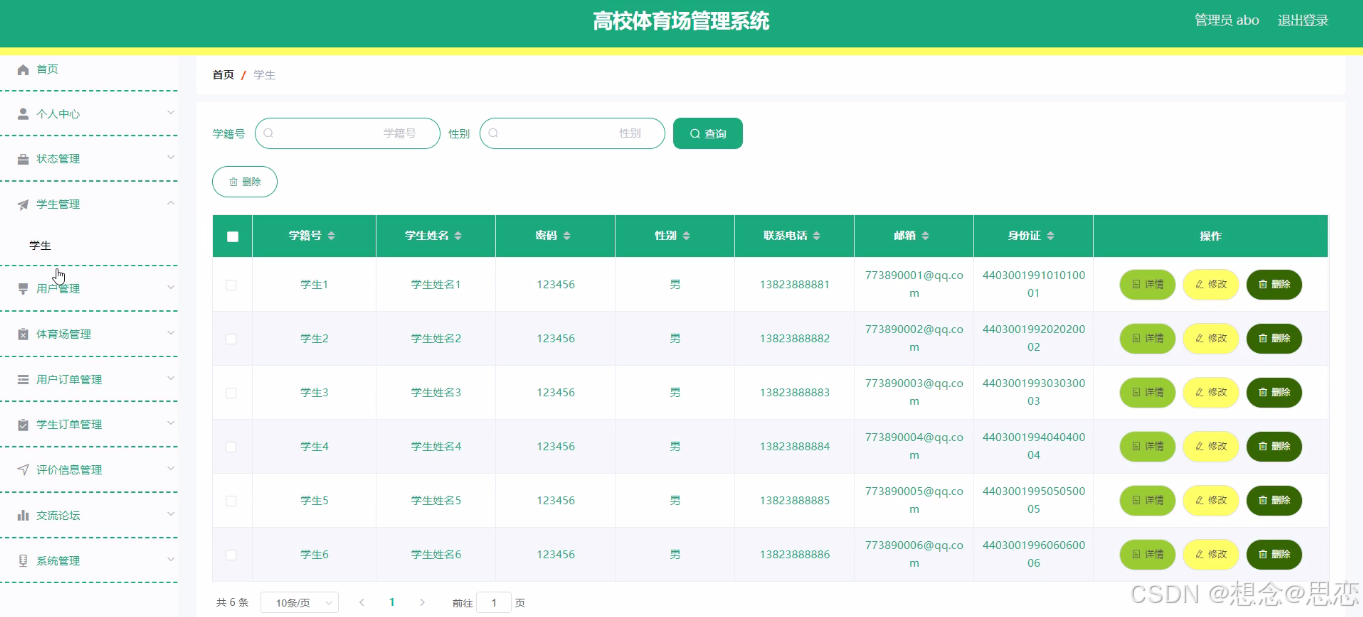
Task: Expand the 评价信息管理 menu chevron
Action: point(170,469)
